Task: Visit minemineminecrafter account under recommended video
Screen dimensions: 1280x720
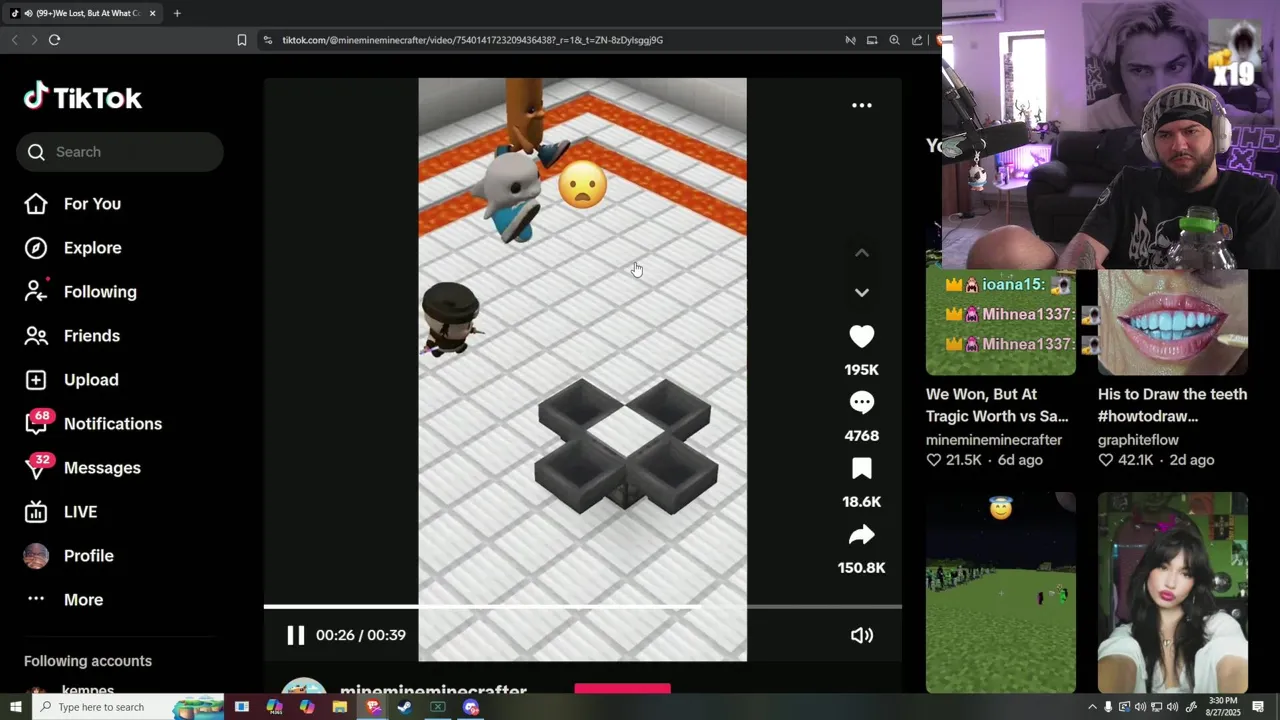Action: pyautogui.click(x=994, y=440)
